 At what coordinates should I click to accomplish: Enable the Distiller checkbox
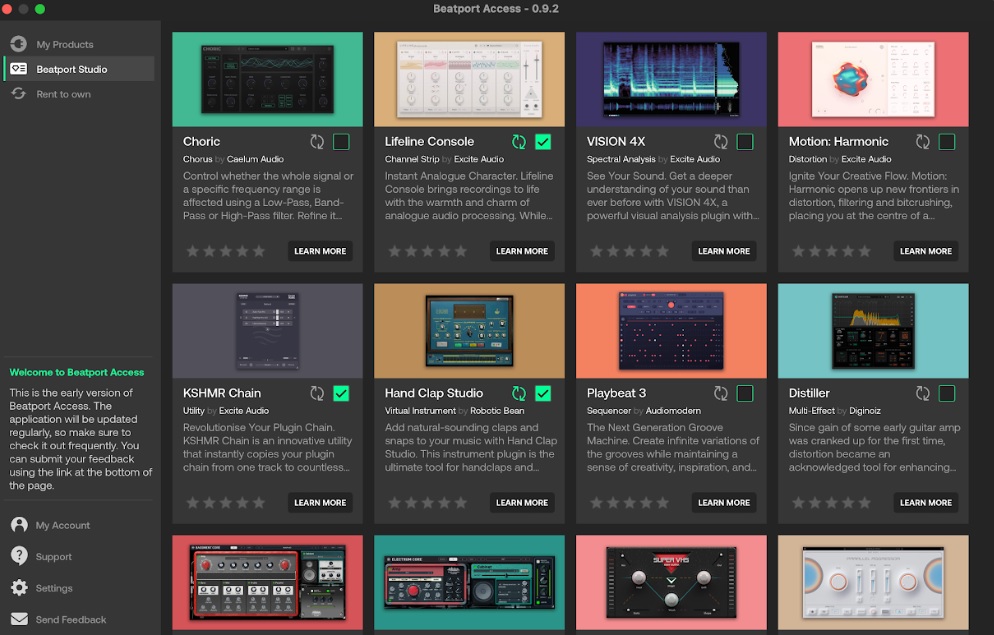click(946, 394)
